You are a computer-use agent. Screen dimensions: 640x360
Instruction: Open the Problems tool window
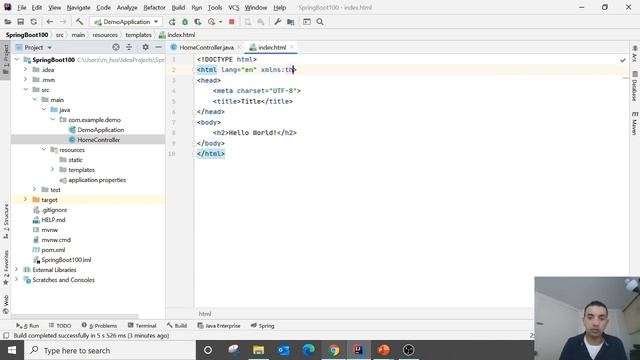[99, 326]
